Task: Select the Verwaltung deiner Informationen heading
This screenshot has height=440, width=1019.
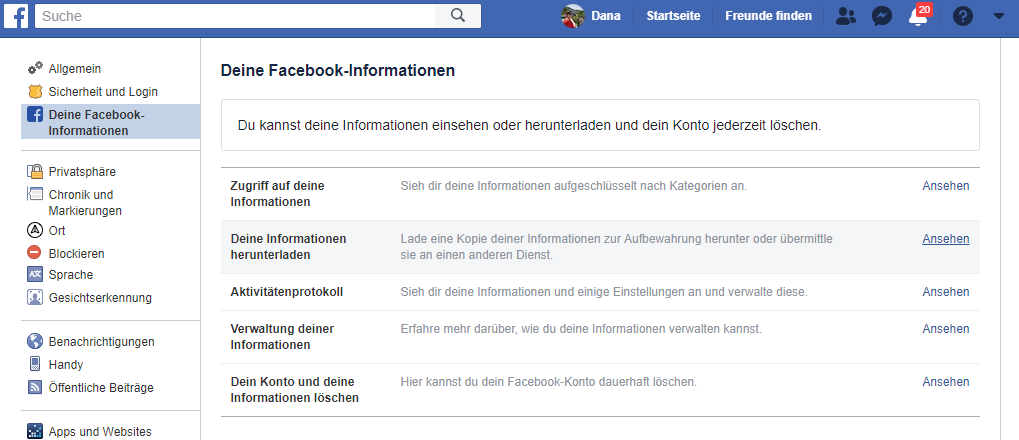Action: coord(282,337)
